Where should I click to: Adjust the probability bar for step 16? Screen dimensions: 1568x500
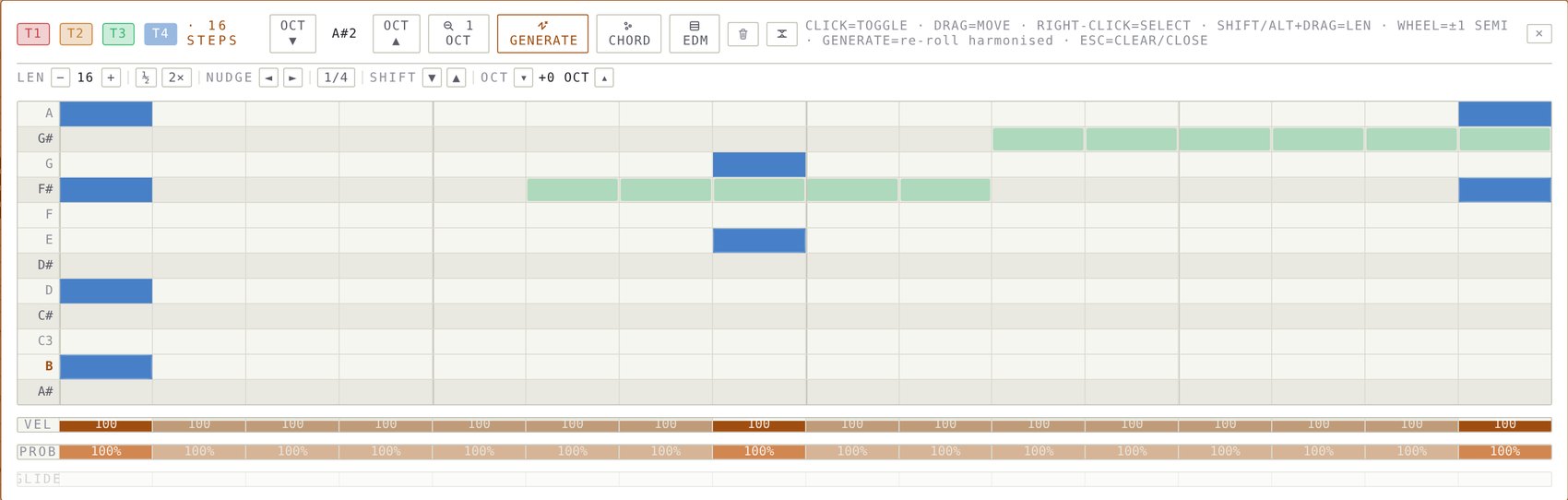1504,452
